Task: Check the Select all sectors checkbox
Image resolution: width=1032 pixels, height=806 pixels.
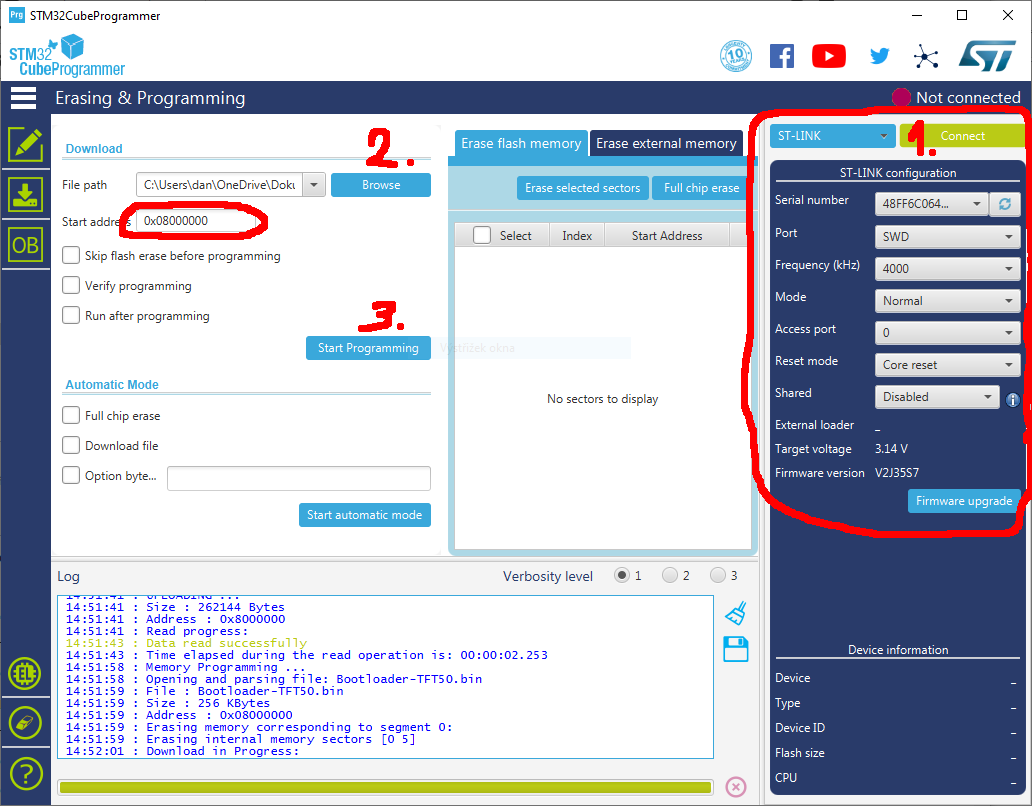Action: coord(482,235)
